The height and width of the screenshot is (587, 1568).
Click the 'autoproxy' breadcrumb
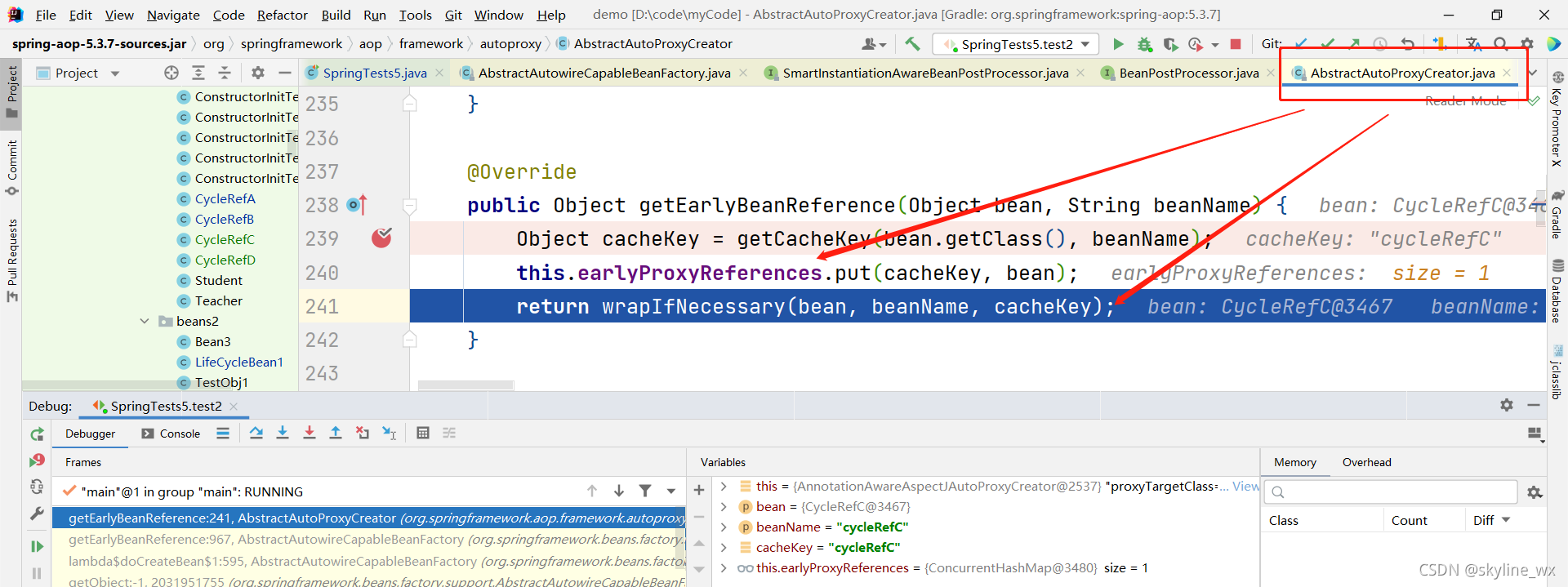510,44
